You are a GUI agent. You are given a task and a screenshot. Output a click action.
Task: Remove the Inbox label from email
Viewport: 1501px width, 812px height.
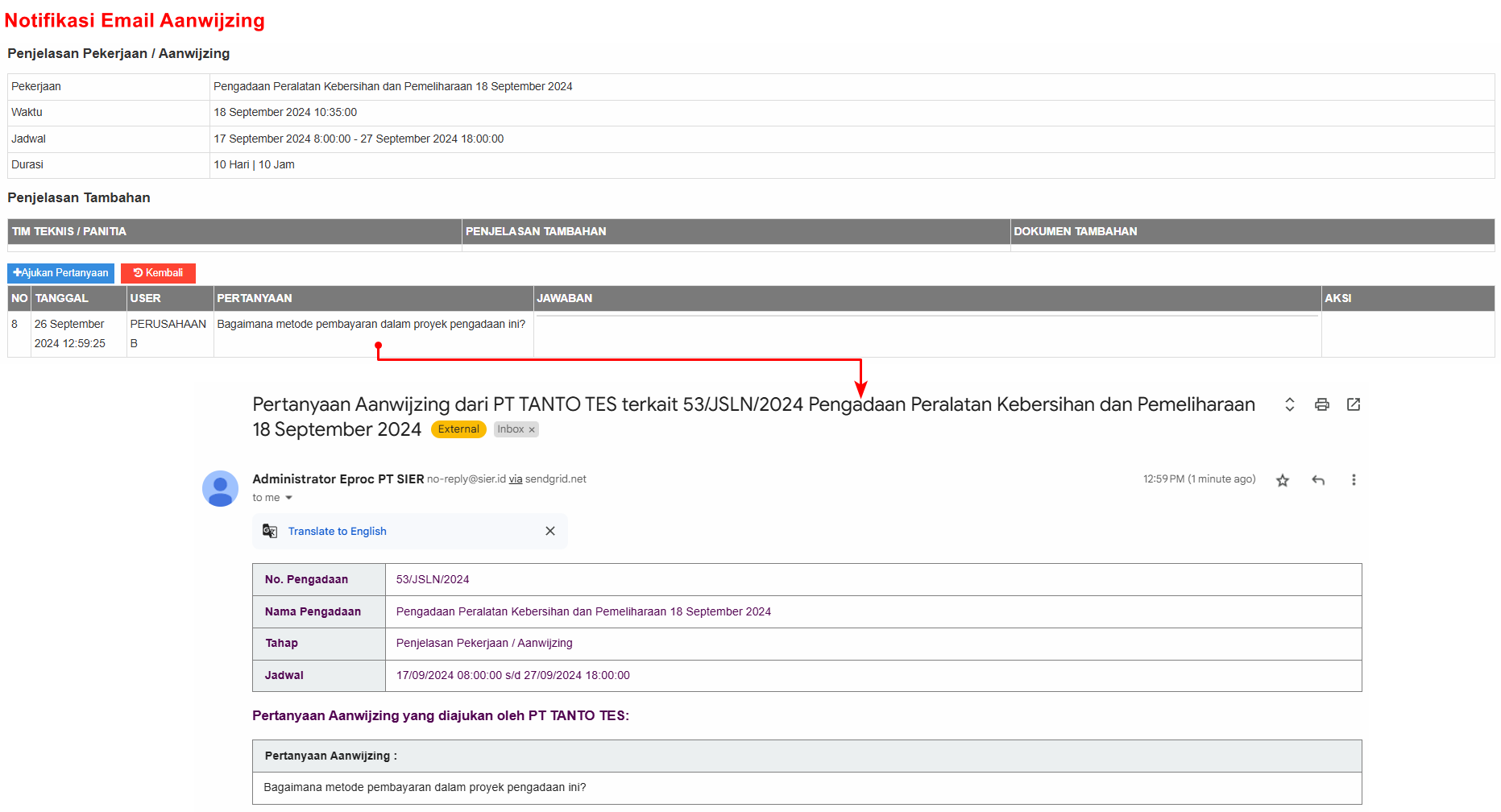click(532, 430)
